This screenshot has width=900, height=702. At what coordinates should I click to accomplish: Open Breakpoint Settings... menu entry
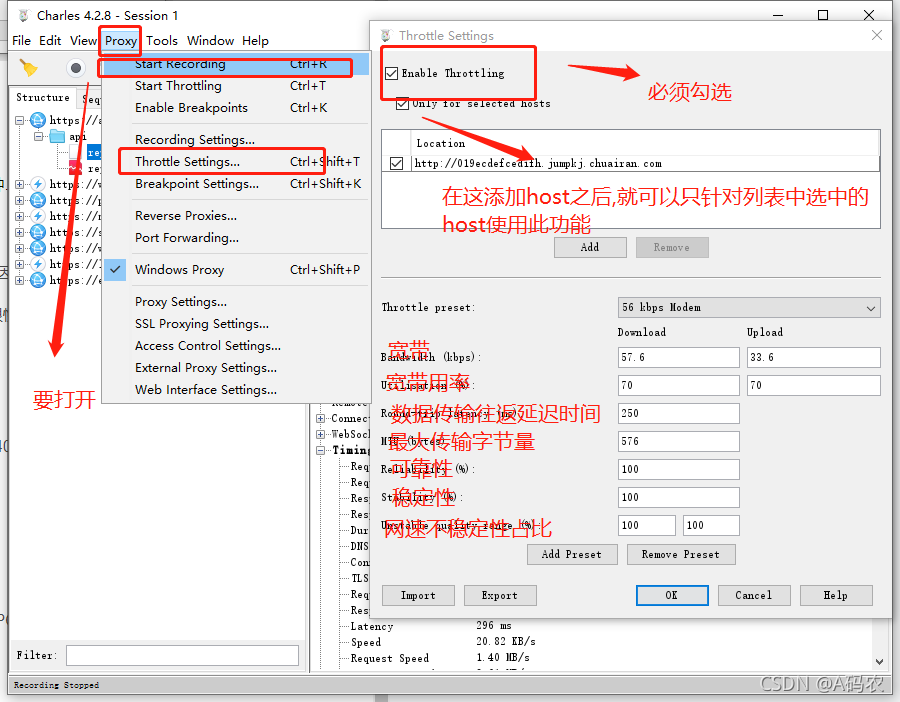coord(235,184)
